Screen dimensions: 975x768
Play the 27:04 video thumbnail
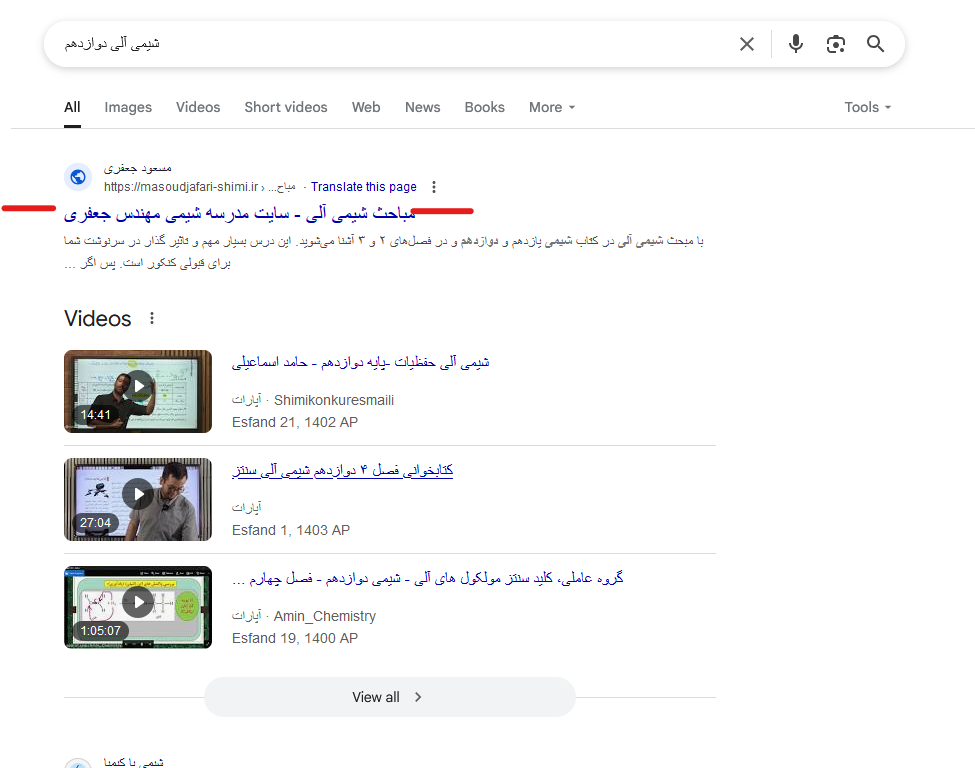(x=138, y=499)
